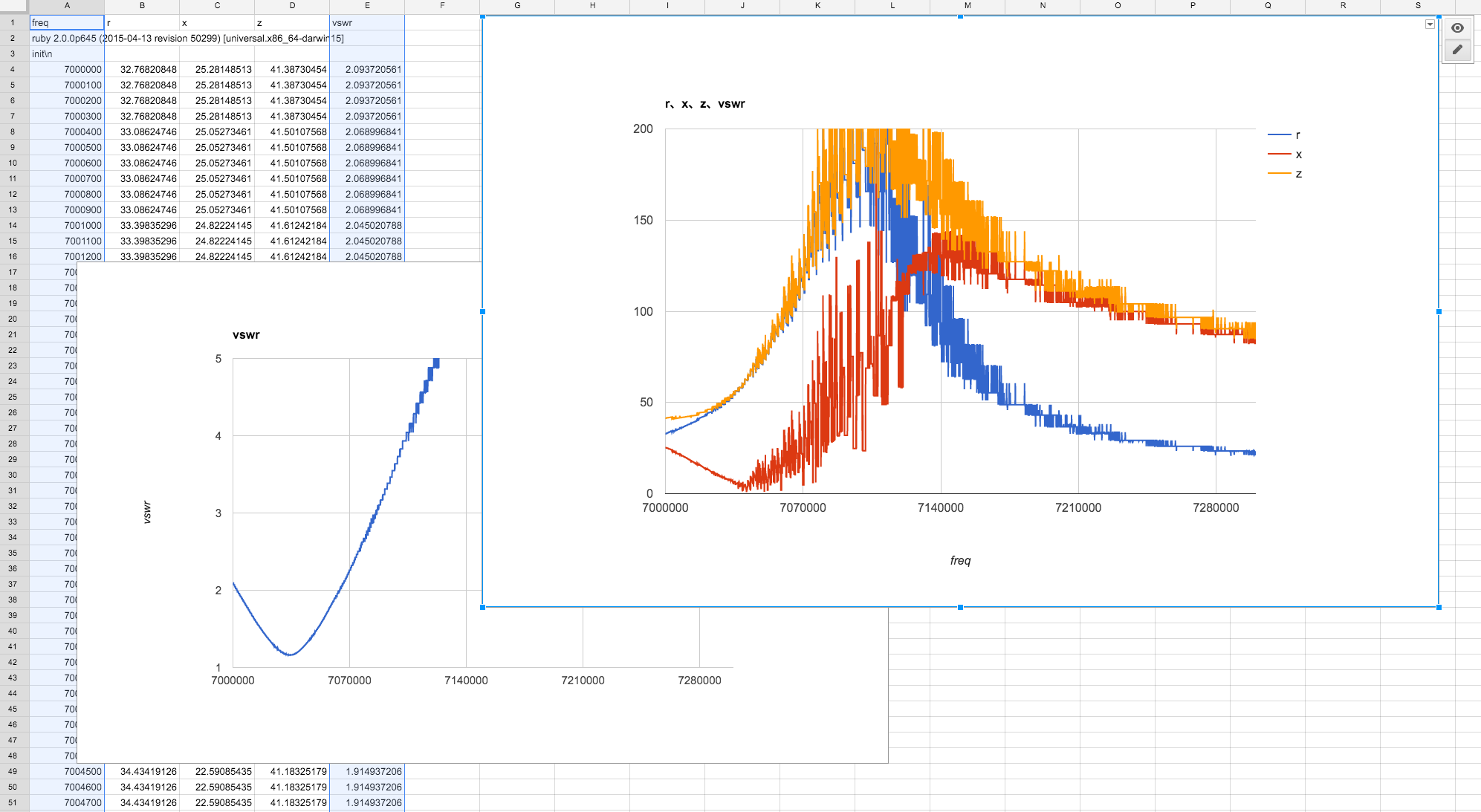This screenshot has width=1481, height=812.
Task: Click the right-middle chart resize handle
Action: click(1439, 311)
